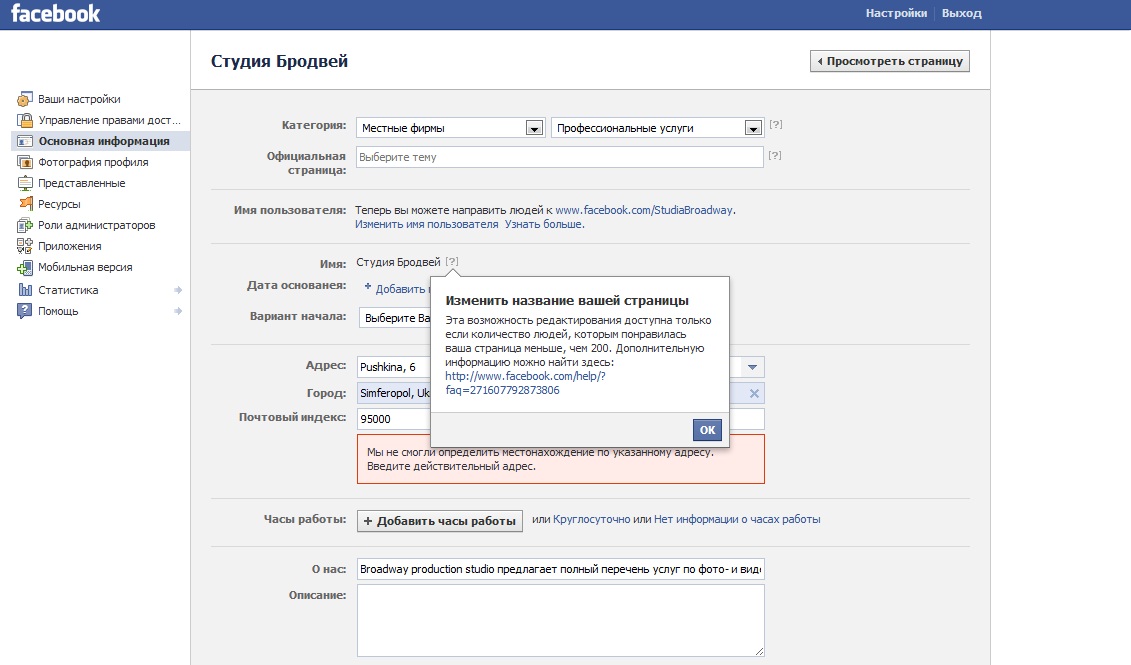Click the Узнать больше link
Image resolution: width=1131 pixels, height=665 pixels.
pyautogui.click(x=543, y=224)
